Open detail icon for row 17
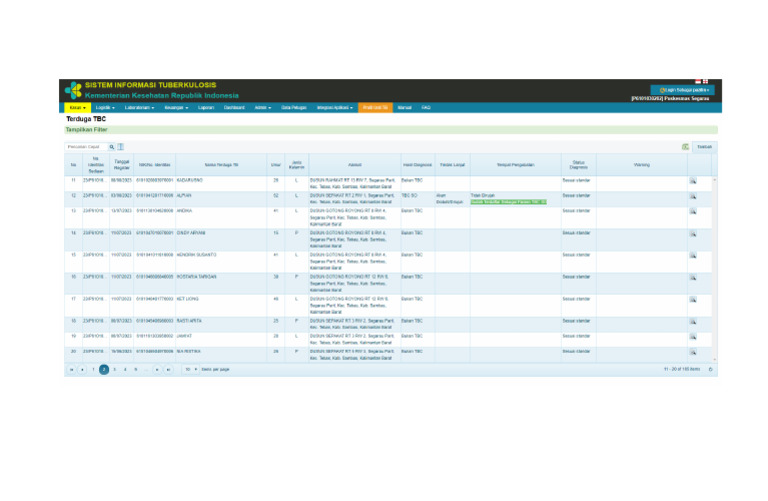This screenshot has height=501, width=768. (x=693, y=300)
